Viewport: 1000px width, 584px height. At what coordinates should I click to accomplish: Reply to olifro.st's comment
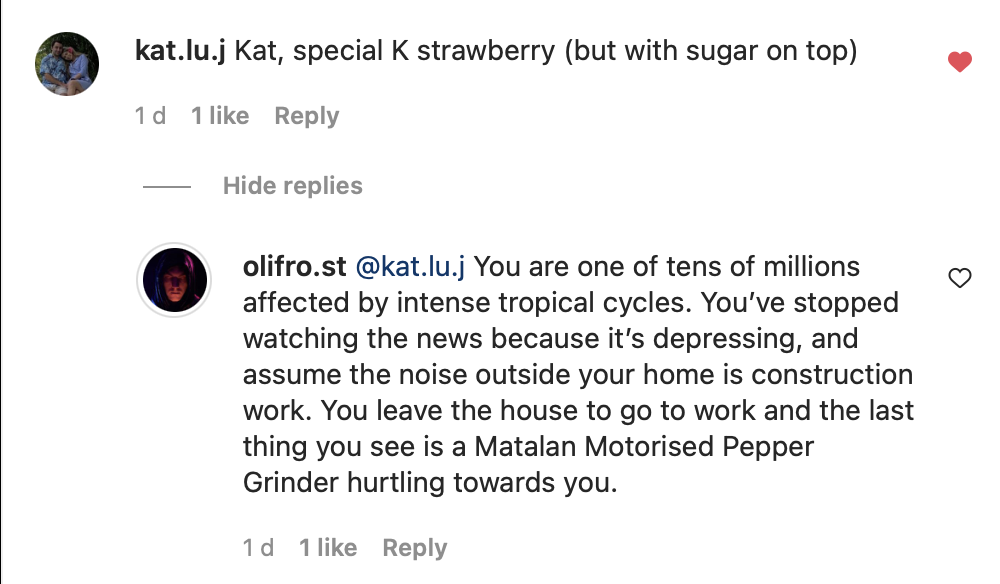414,548
